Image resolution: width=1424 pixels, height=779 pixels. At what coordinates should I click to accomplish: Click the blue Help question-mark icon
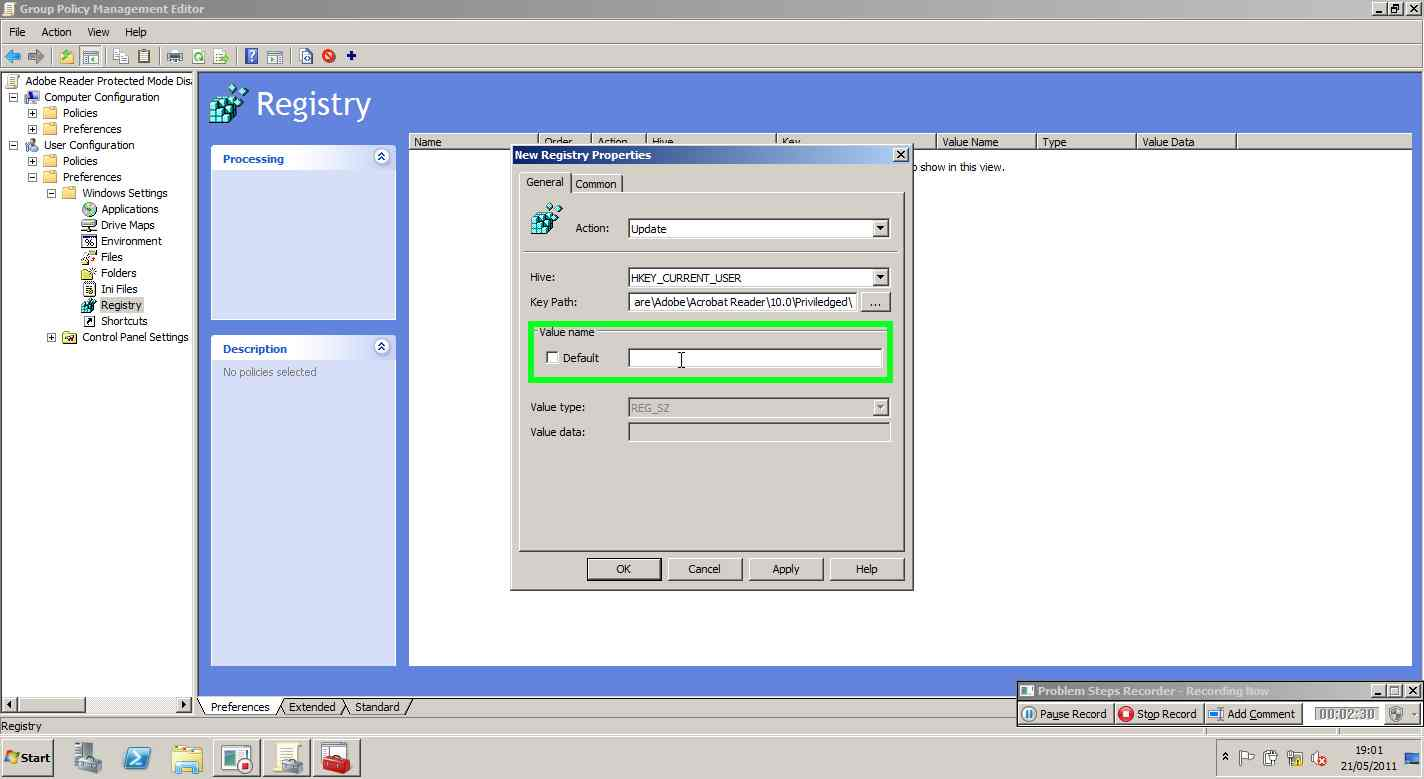click(x=252, y=56)
